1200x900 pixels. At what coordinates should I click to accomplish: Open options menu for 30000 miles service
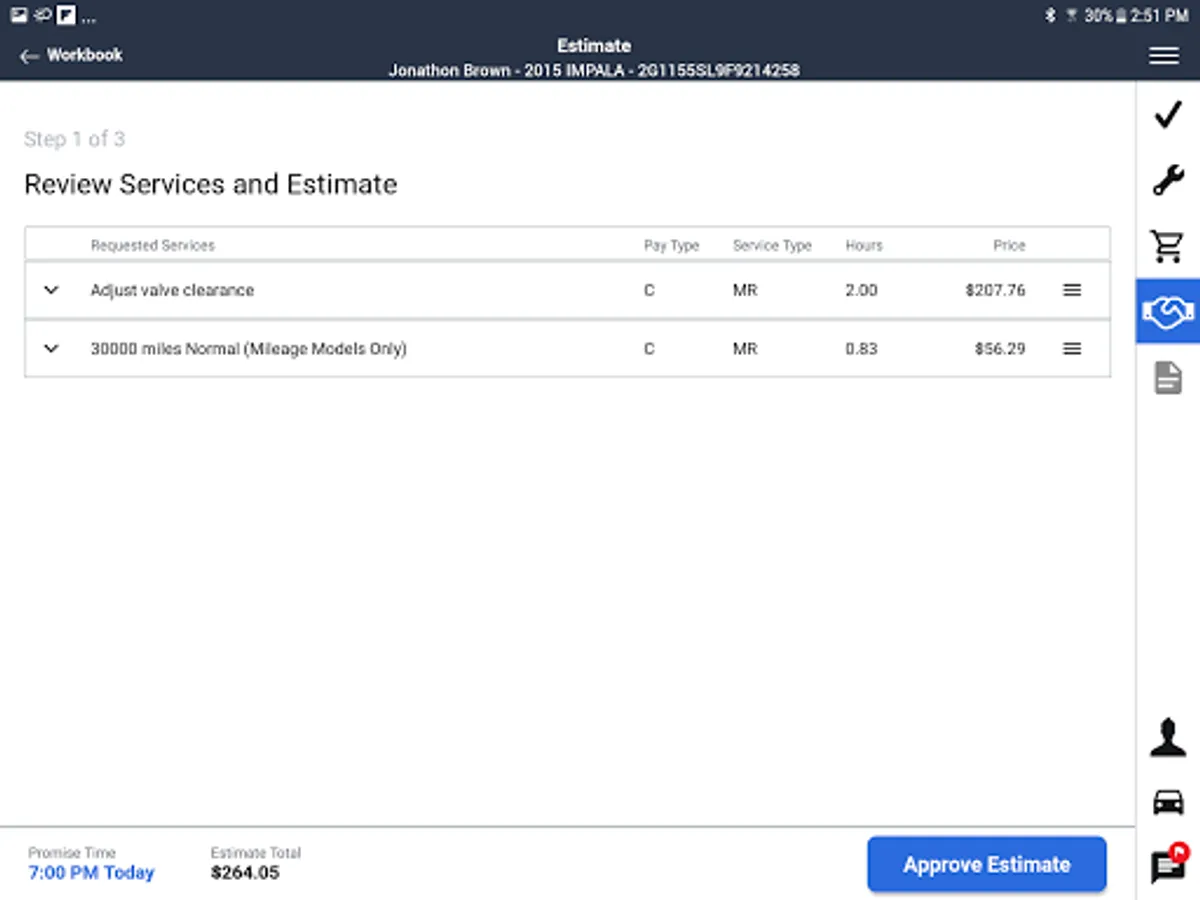pyautogui.click(x=1072, y=349)
